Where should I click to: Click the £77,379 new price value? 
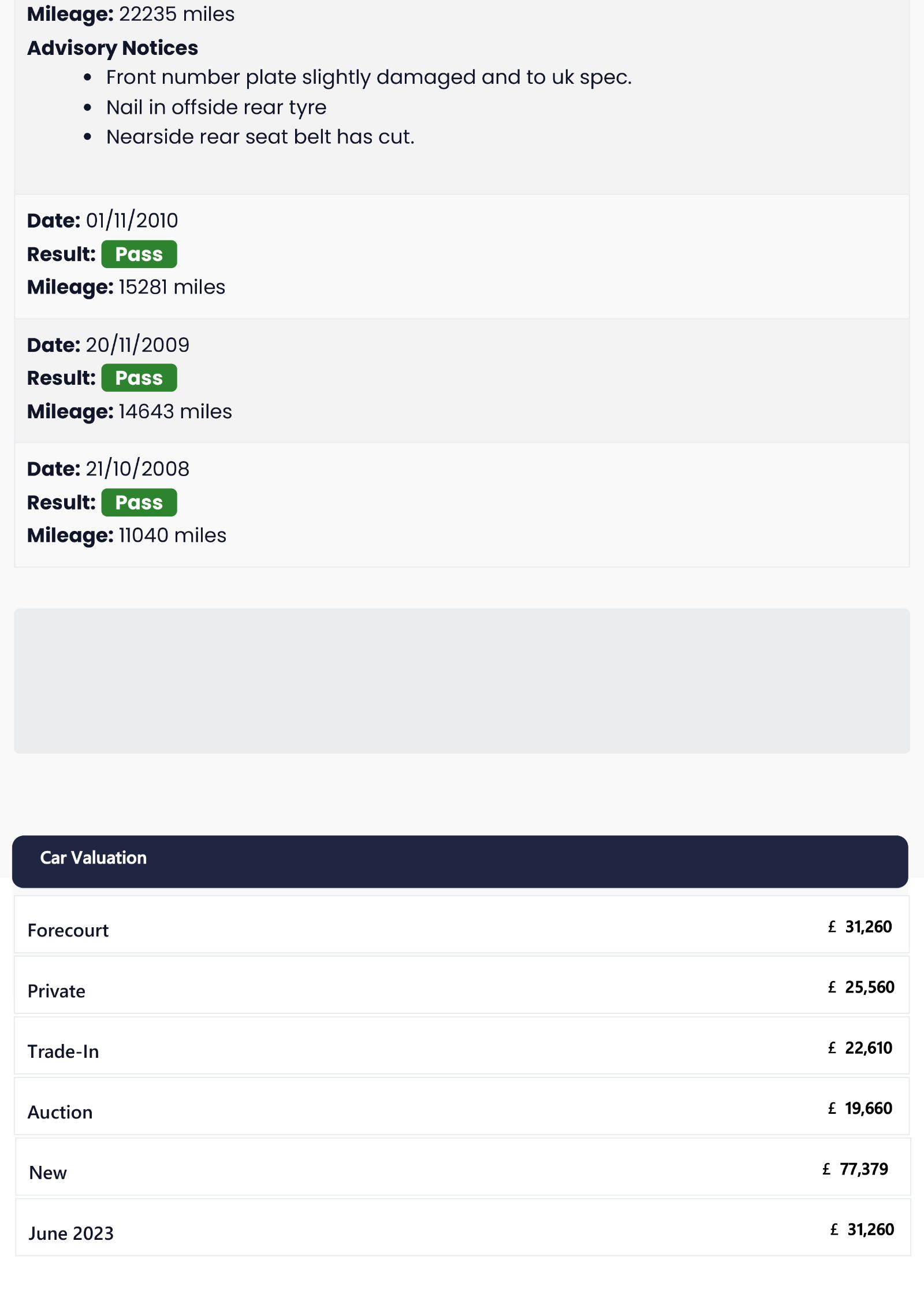tap(855, 1169)
